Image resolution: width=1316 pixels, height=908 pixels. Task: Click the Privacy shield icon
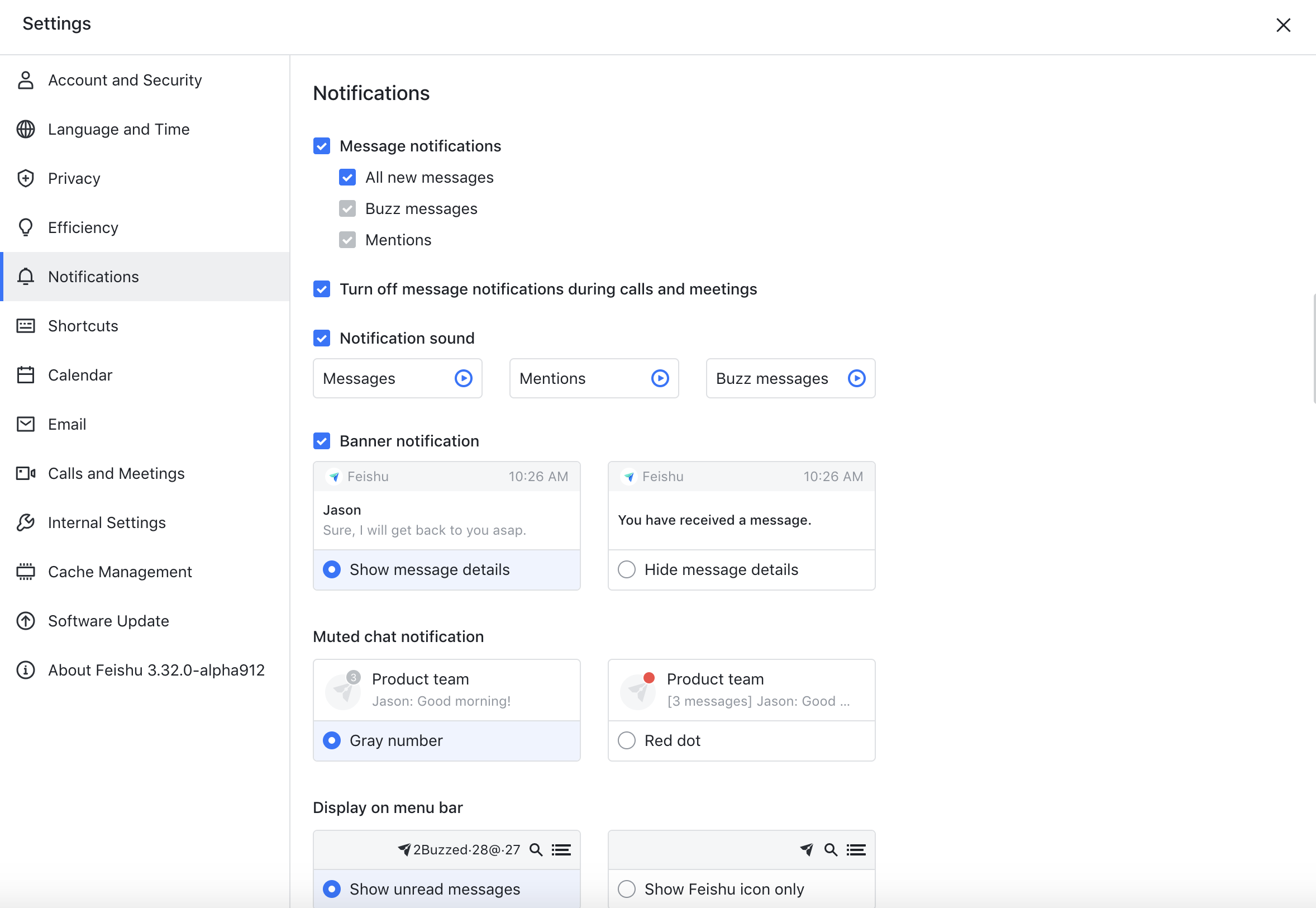click(x=26, y=179)
